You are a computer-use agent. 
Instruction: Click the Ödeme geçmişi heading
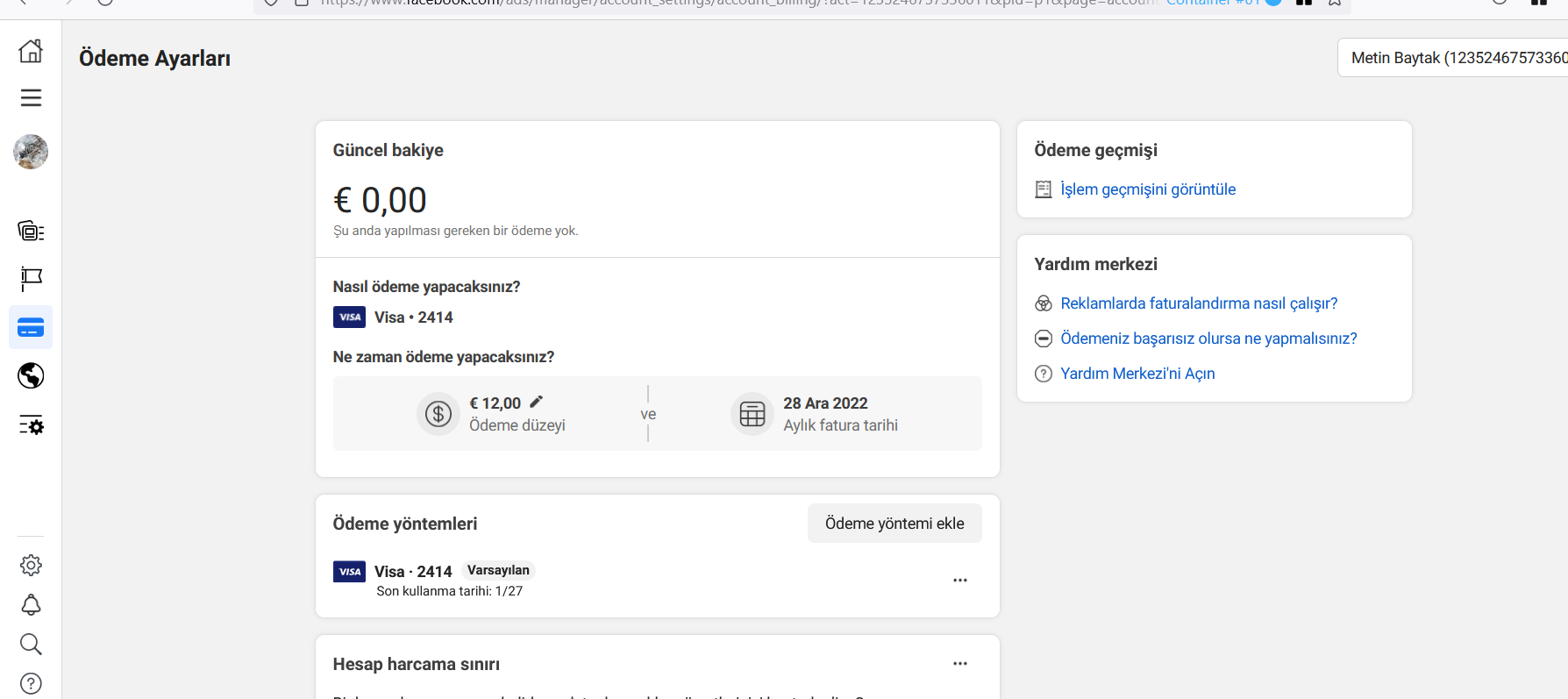pyautogui.click(x=1095, y=150)
